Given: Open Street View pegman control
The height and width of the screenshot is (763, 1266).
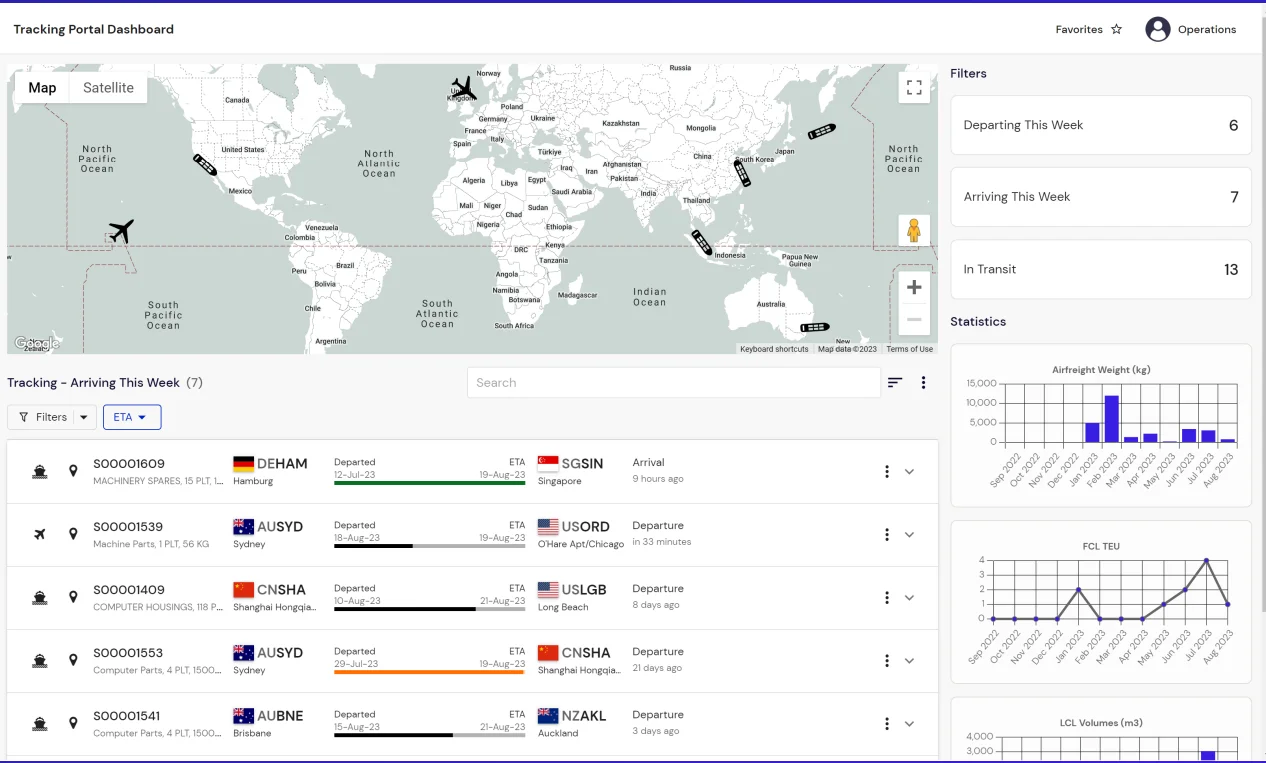Looking at the screenshot, I should 914,231.
